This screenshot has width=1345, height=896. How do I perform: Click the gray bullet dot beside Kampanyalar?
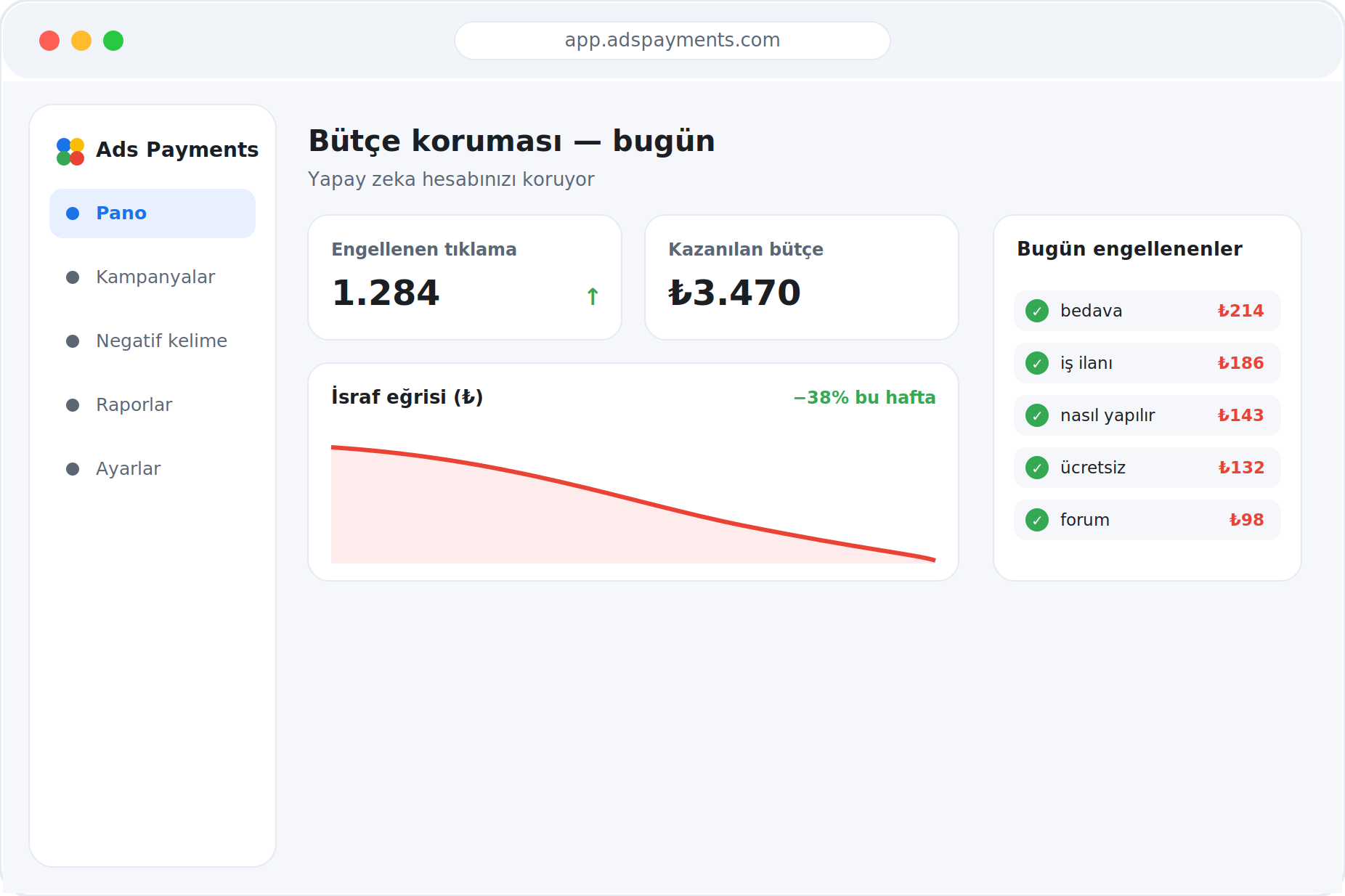tap(73, 277)
